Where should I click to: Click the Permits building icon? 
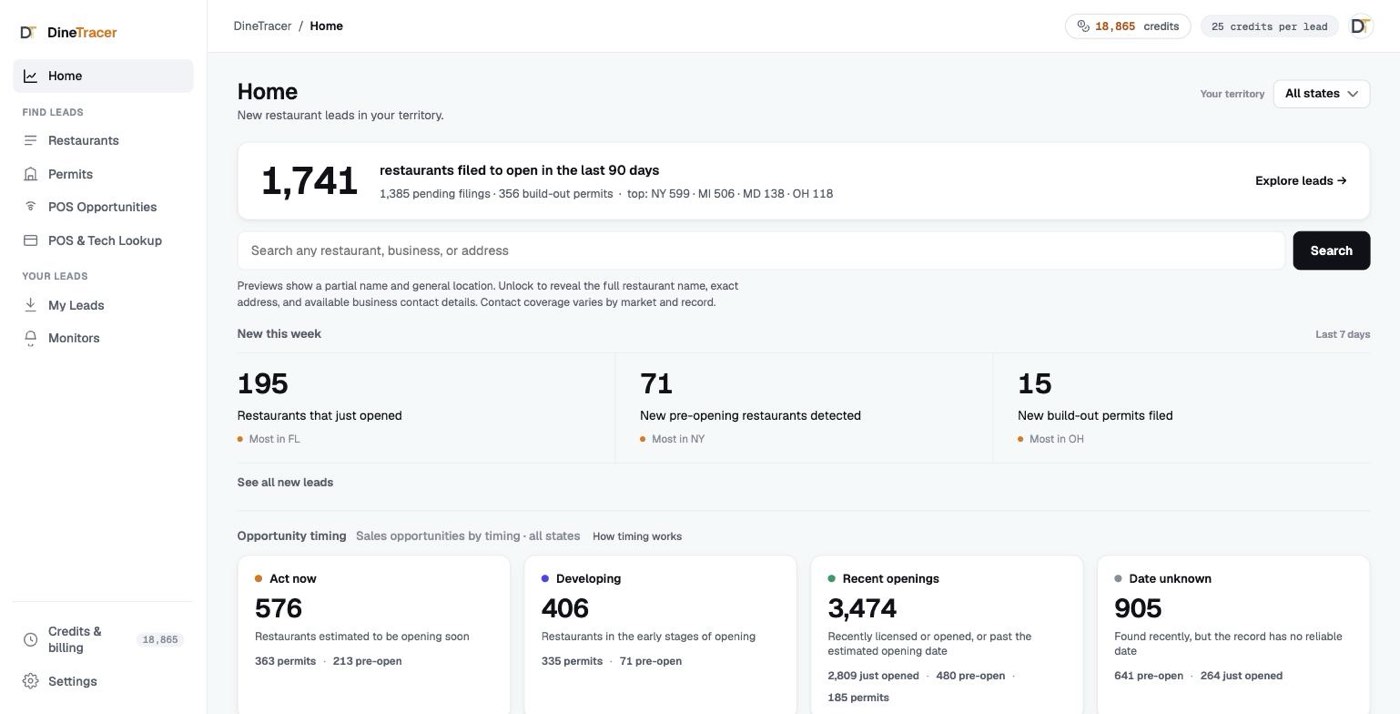(x=30, y=174)
